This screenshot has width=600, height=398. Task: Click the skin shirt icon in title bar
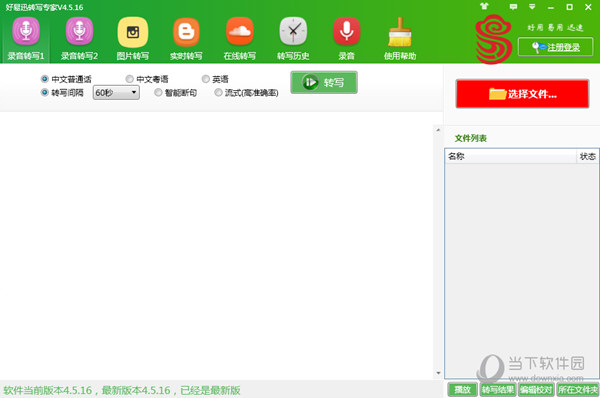(484, 6)
